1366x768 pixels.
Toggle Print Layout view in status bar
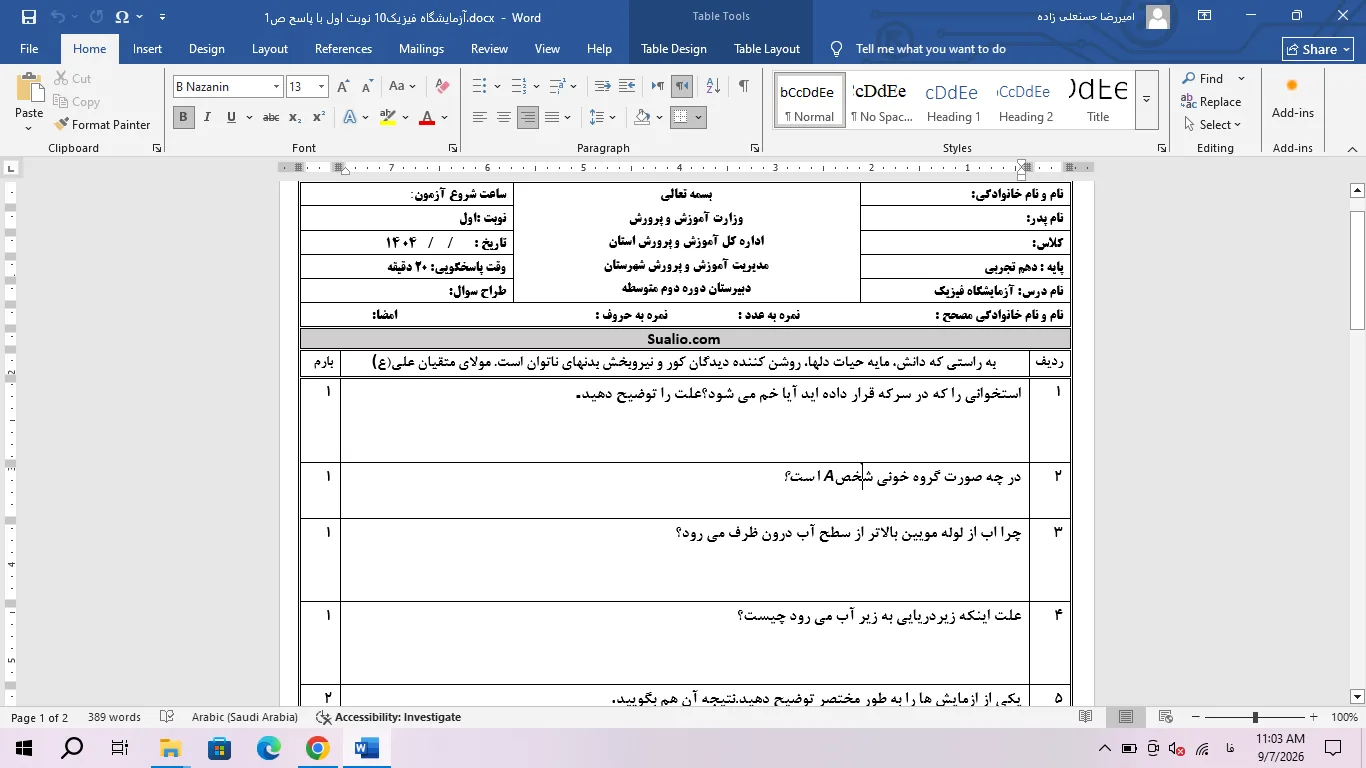pyautogui.click(x=1126, y=717)
